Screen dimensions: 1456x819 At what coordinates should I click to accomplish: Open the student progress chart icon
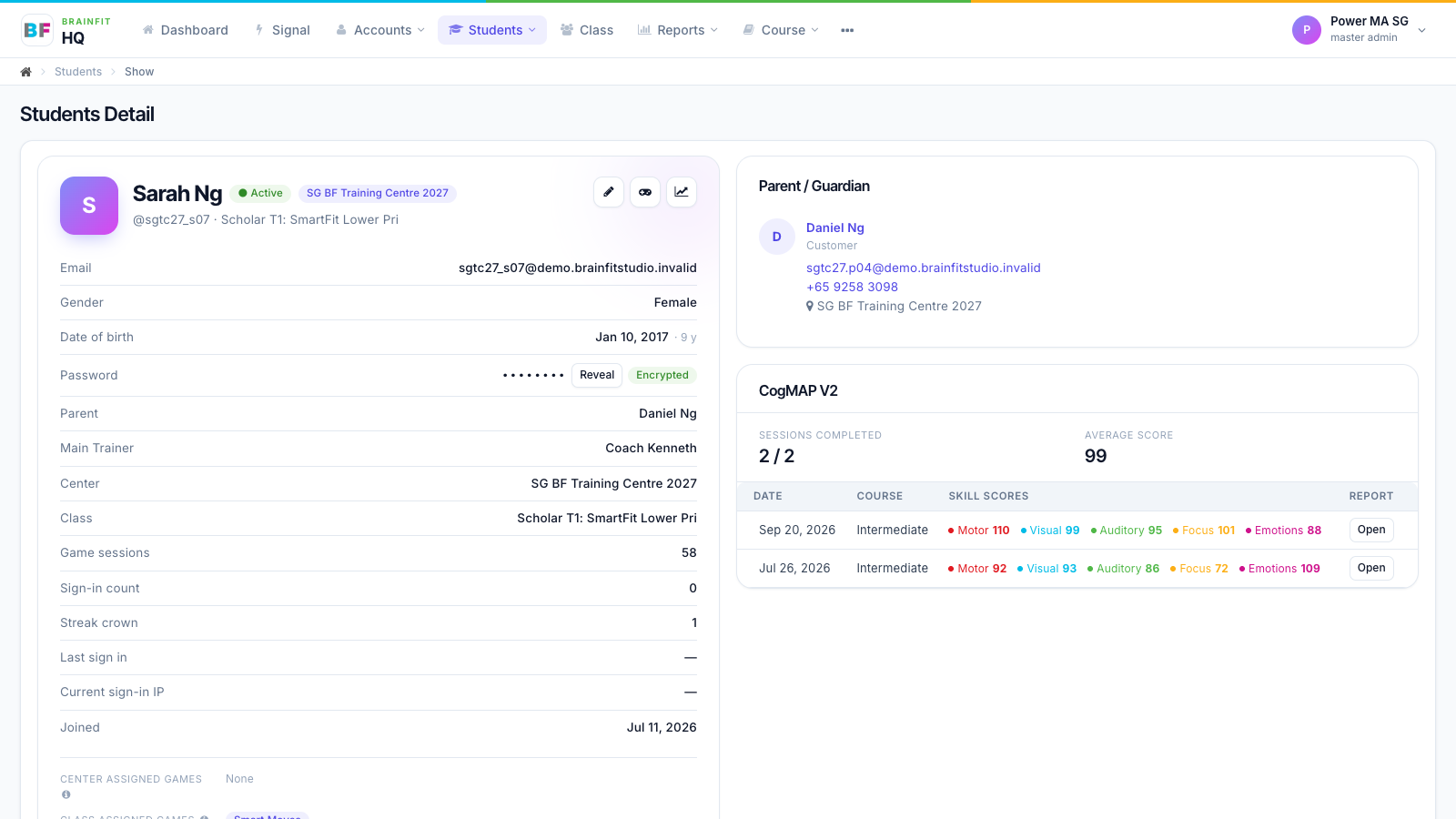tap(682, 192)
